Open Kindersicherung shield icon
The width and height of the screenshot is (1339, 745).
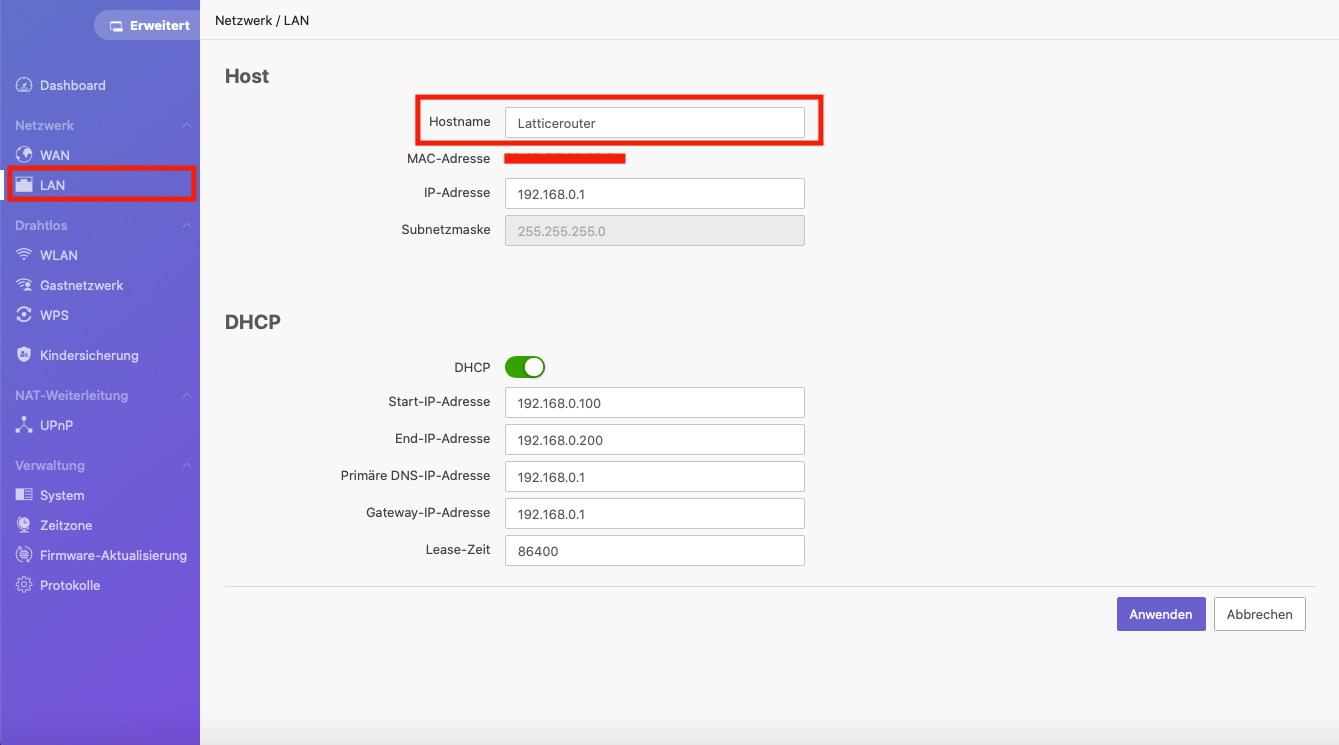pyautogui.click(x=24, y=355)
